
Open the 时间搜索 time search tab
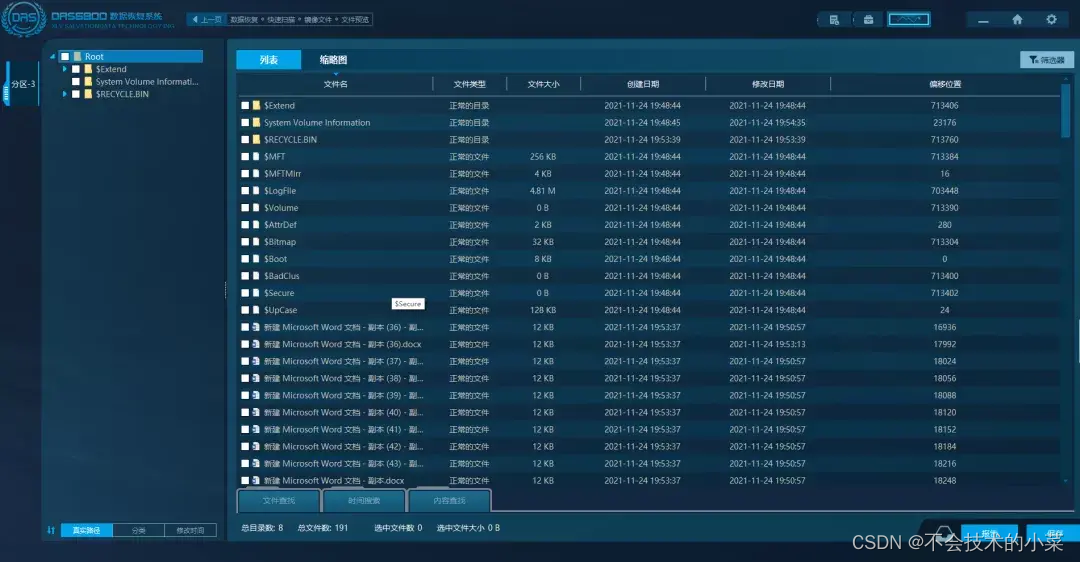(x=364, y=501)
